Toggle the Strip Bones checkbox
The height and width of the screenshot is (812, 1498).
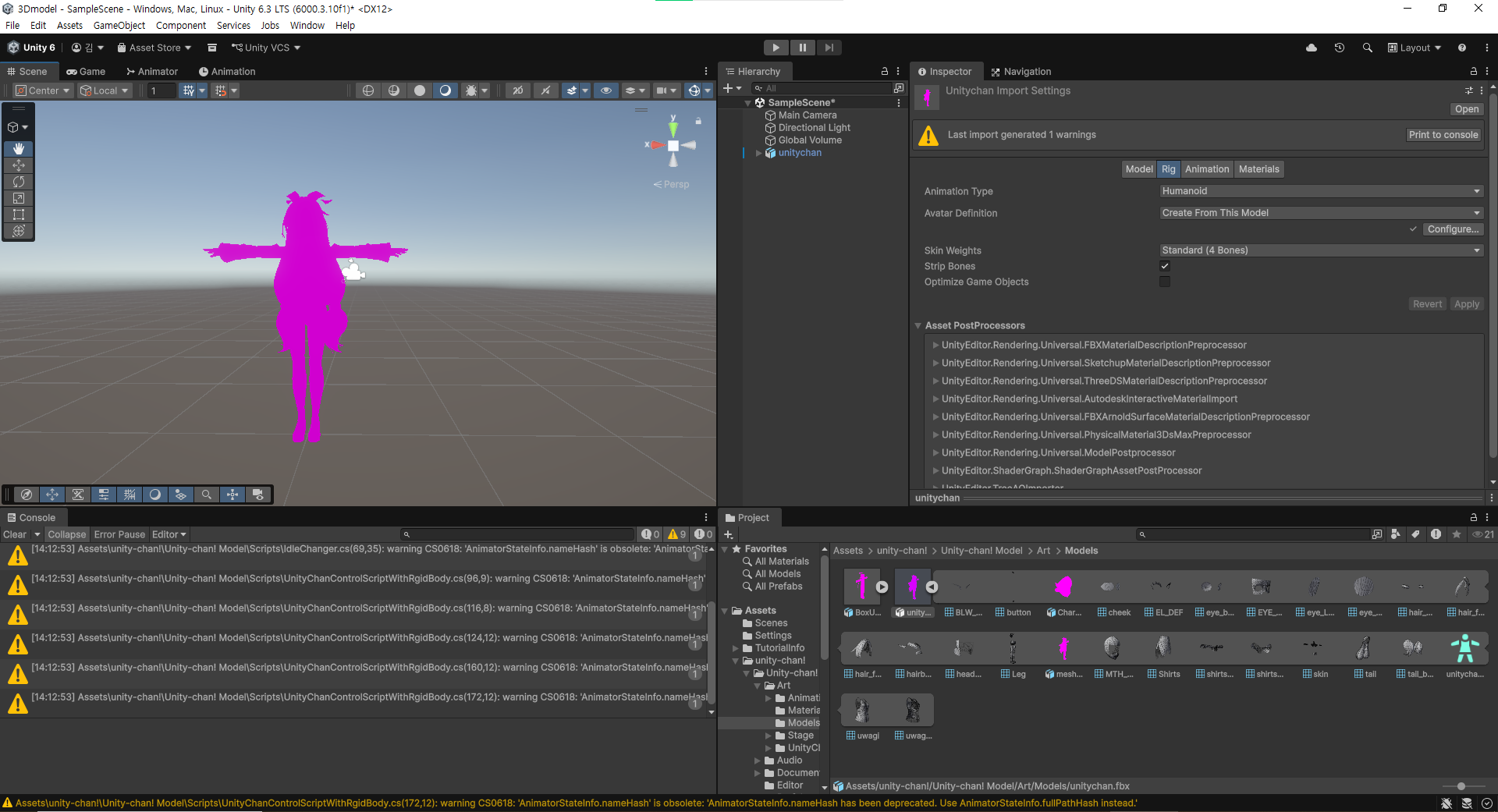point(1165,266)
